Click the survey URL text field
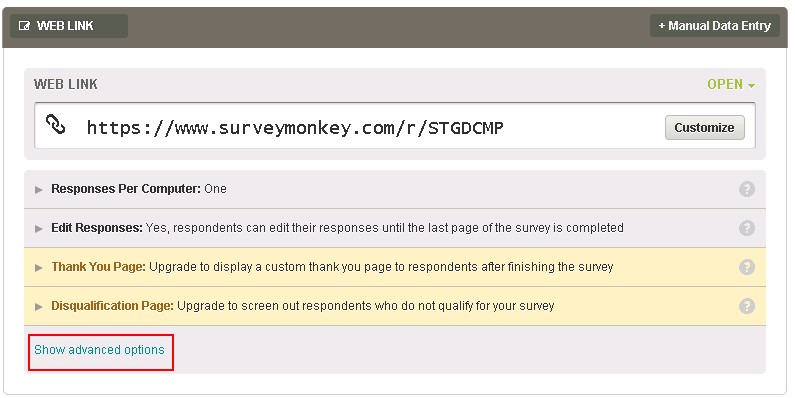Viewport: 795px width, 398px height. coord(394,126)
